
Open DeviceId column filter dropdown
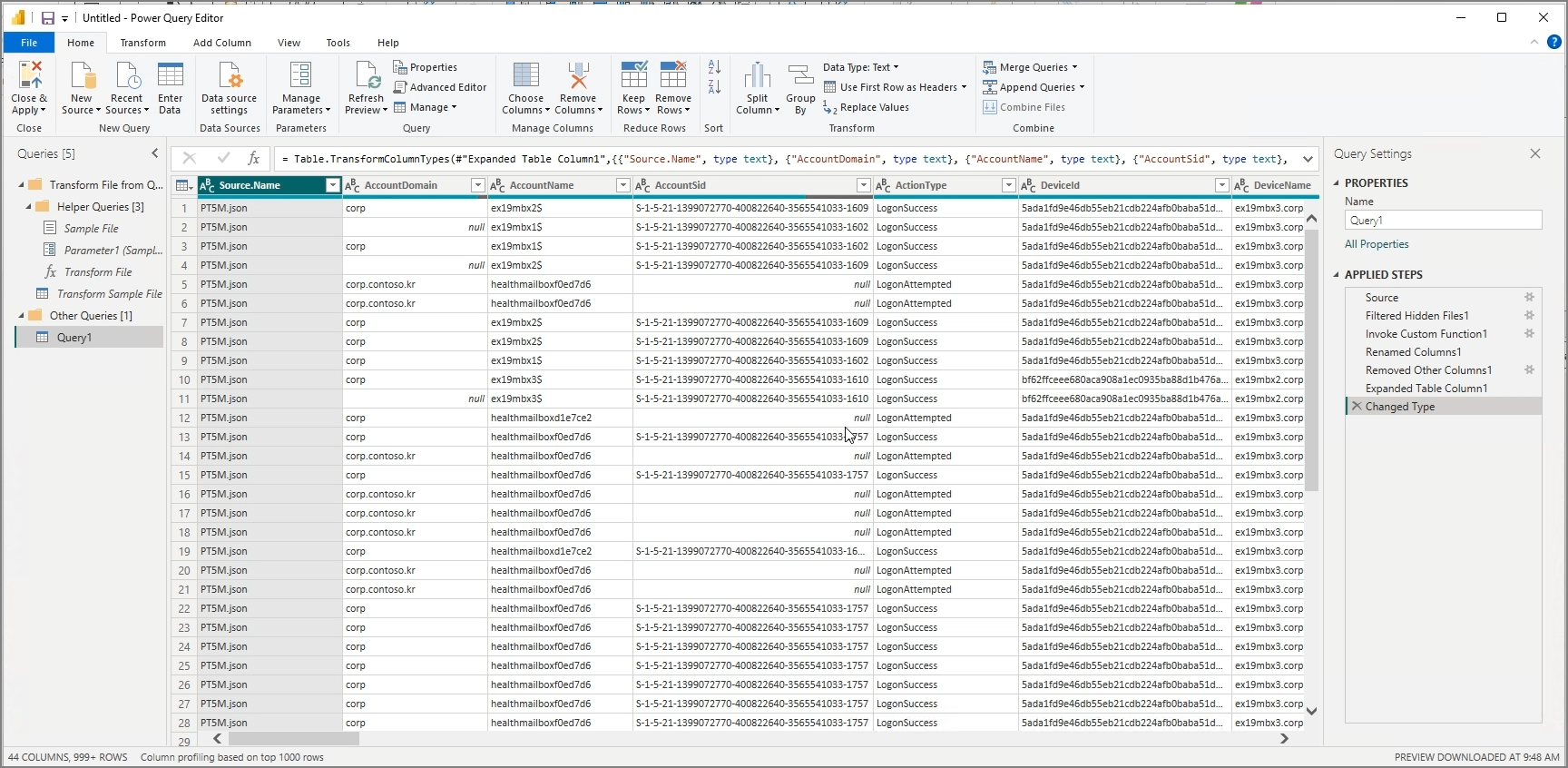pos(1222,185)
